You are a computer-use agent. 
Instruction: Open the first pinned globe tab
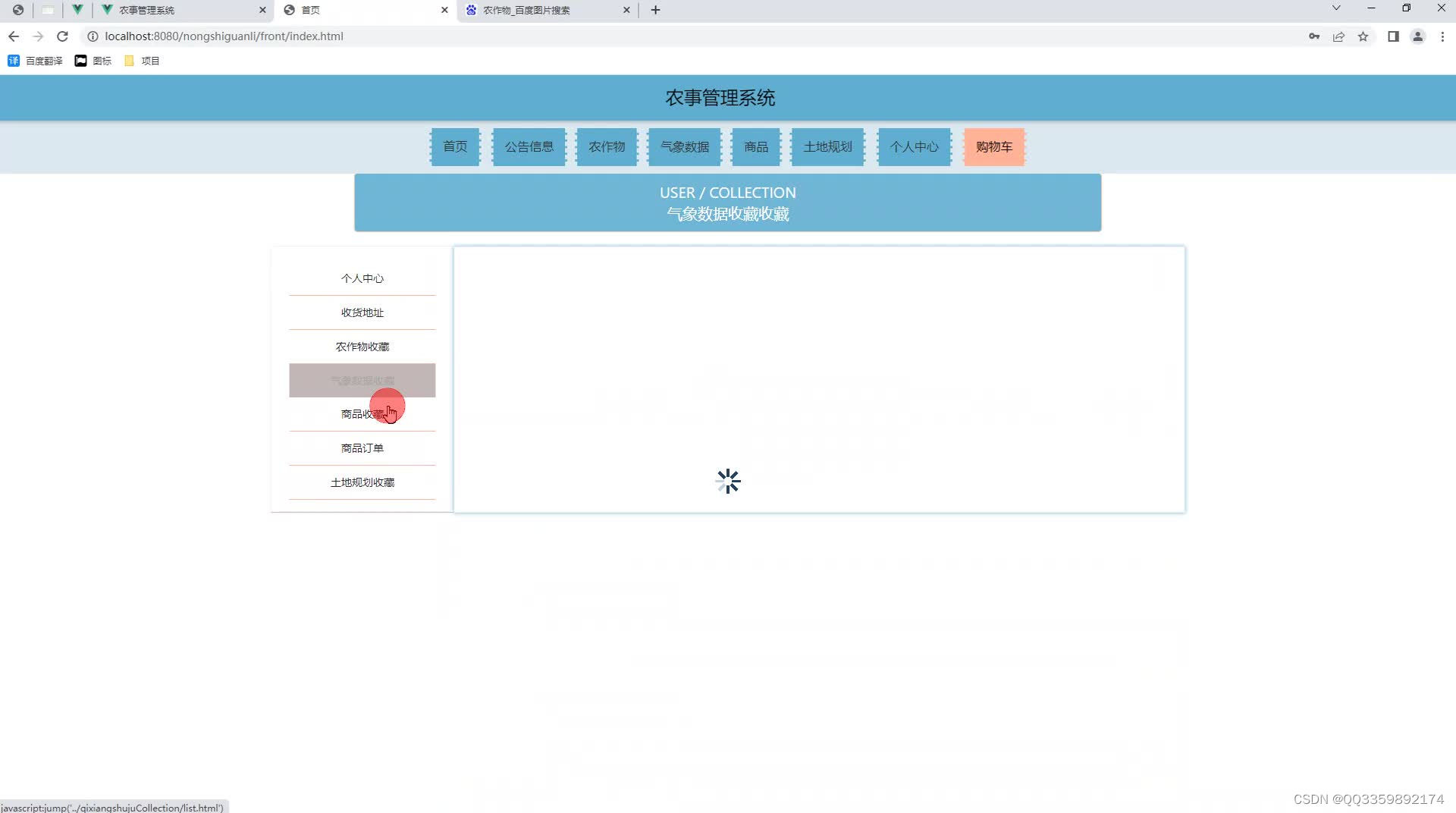[17, 10]
